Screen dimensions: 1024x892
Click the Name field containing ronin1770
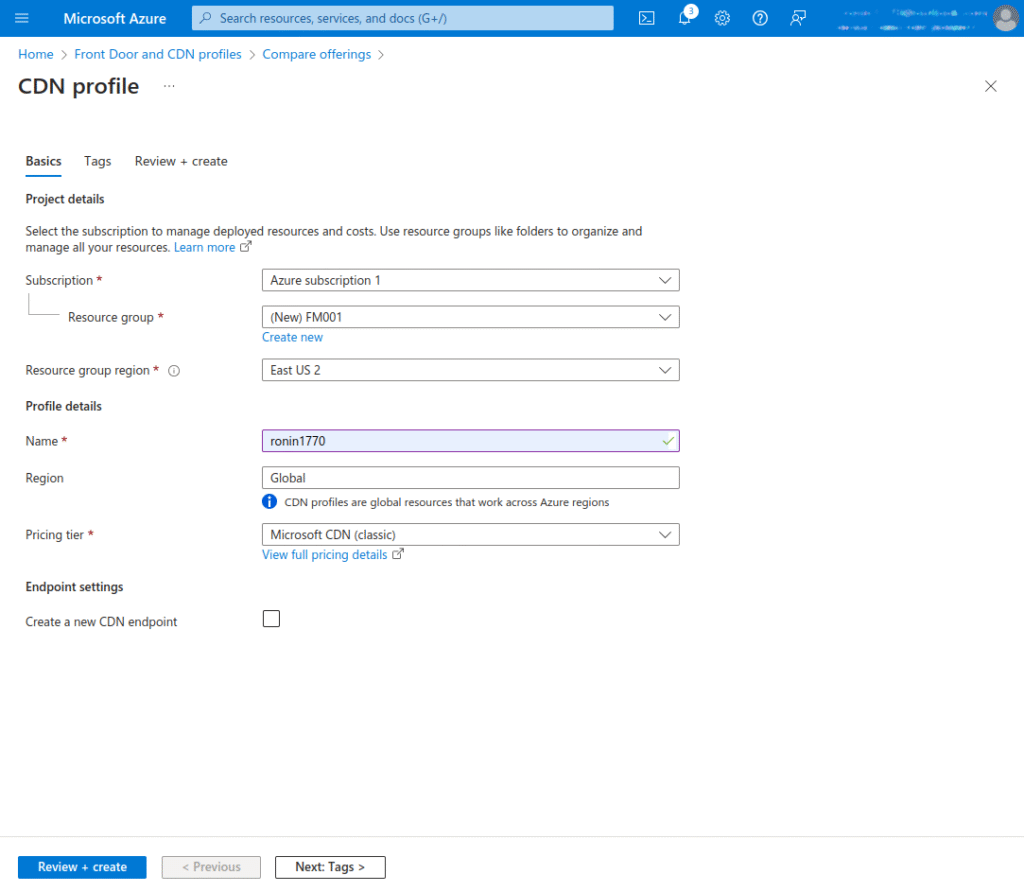(471, 441)
